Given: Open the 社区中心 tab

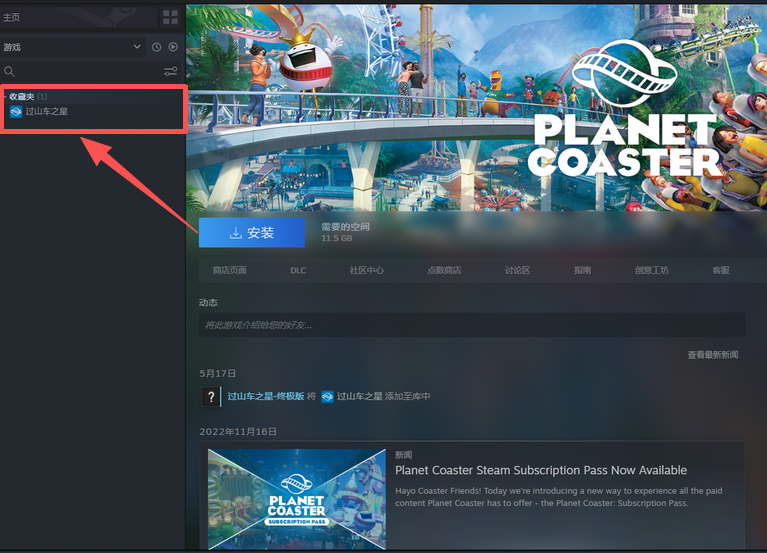Looking at the screenshot, I should coord(366,270).
